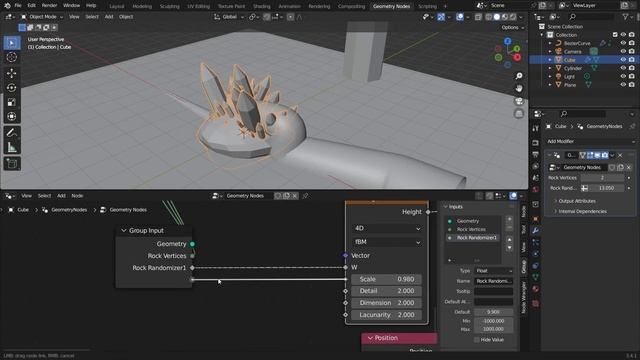Screen dimensions: 640x360
Task: Open the node editor Add menu
Action: click(x=61, y=196)
